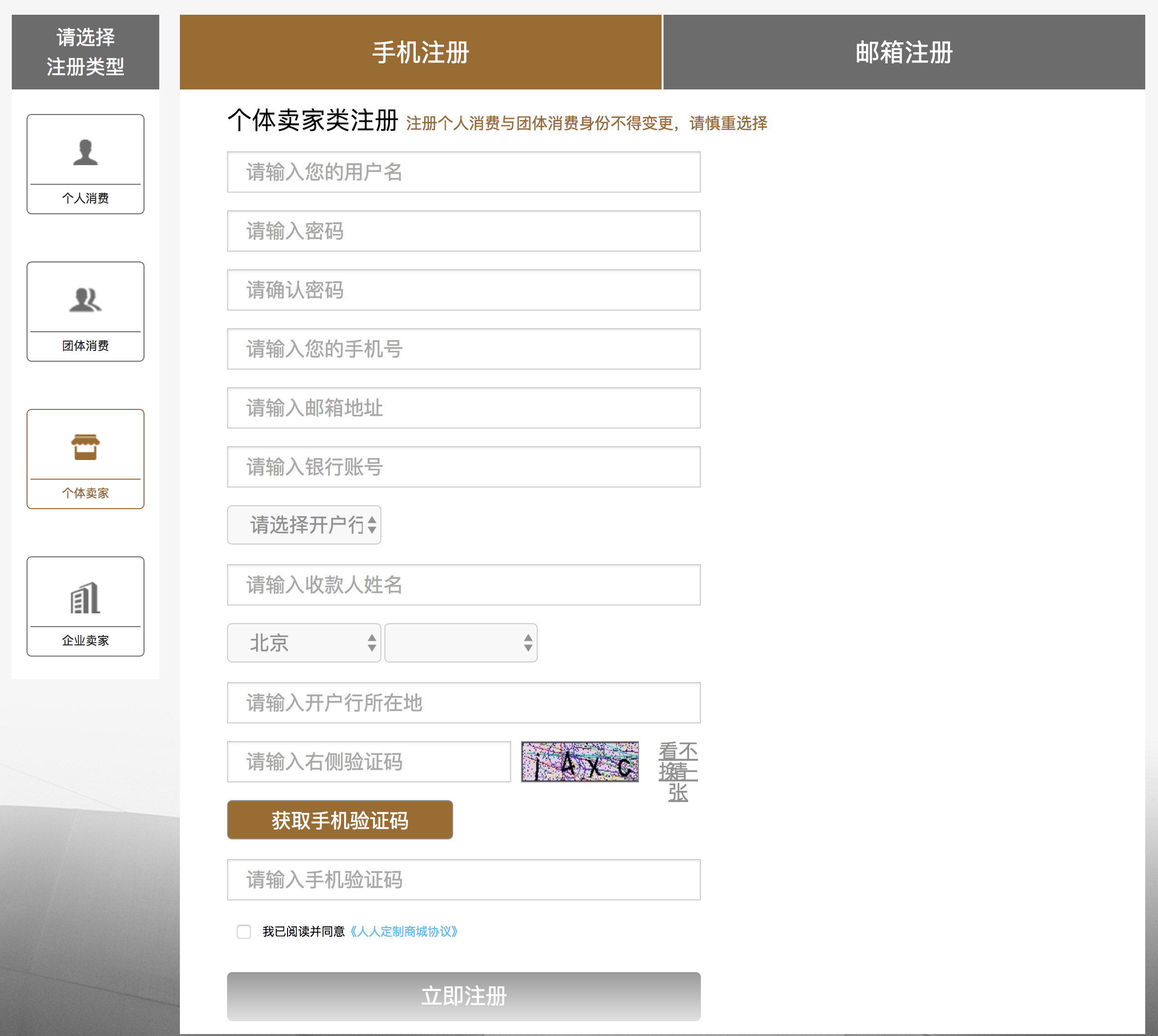
Task: Switch to 邮箱注册 tab
Action: 903,53
